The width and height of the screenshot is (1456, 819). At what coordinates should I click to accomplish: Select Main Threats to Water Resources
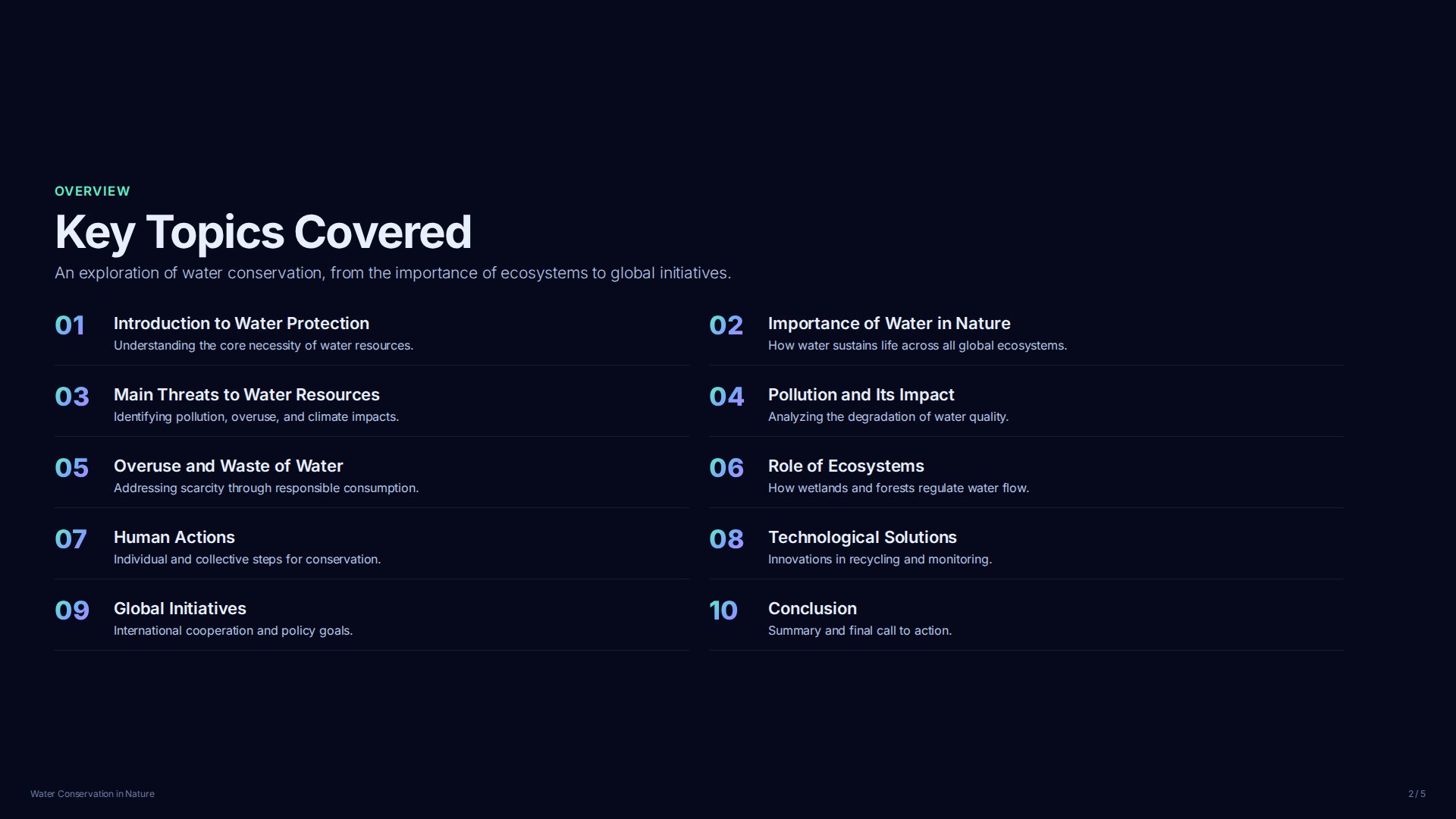pos(246,395)
